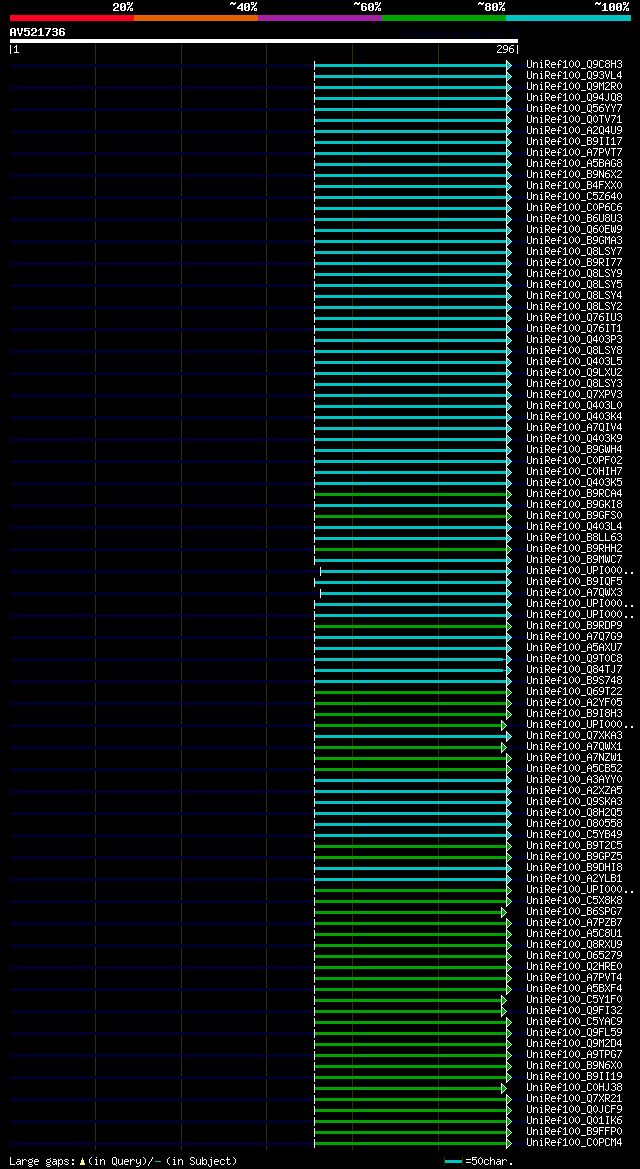Open hit UniRef100_C5X8K8
Viewport: 640px width, 1169px height.
coord(574,901)
